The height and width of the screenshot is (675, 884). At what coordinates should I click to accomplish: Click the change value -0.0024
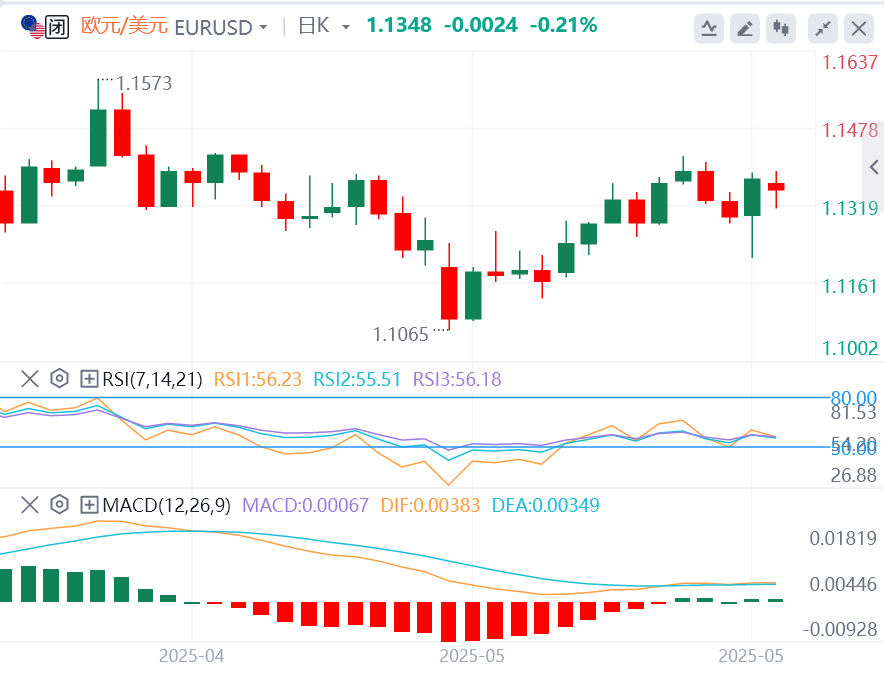(480, 25)
